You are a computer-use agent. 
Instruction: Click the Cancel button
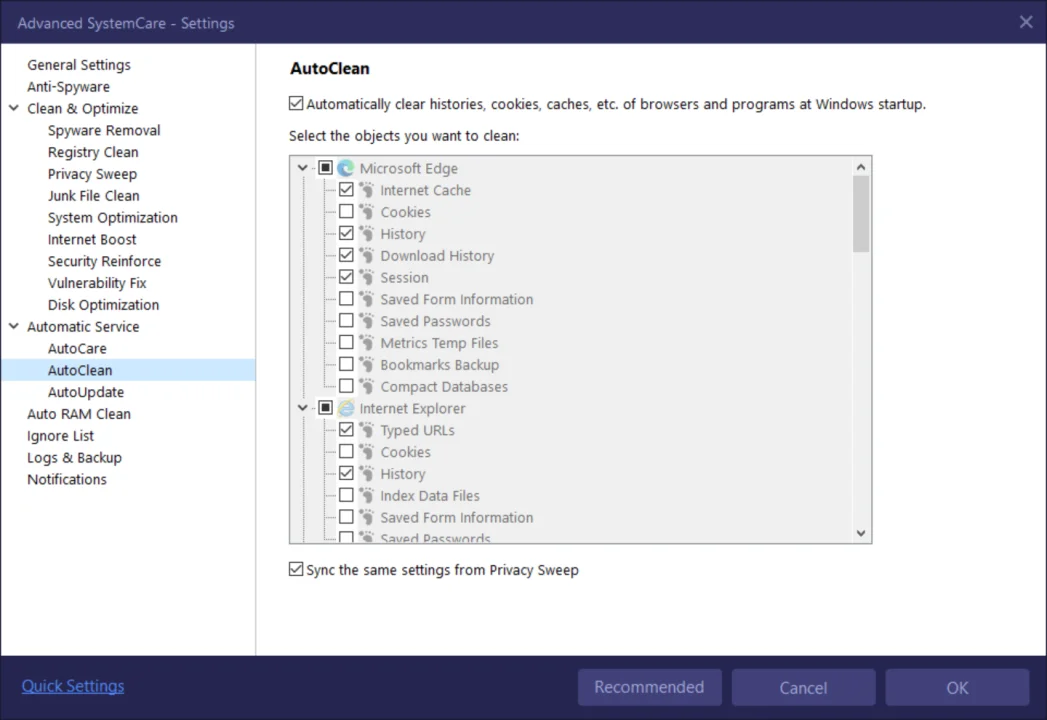click(803, 687)
